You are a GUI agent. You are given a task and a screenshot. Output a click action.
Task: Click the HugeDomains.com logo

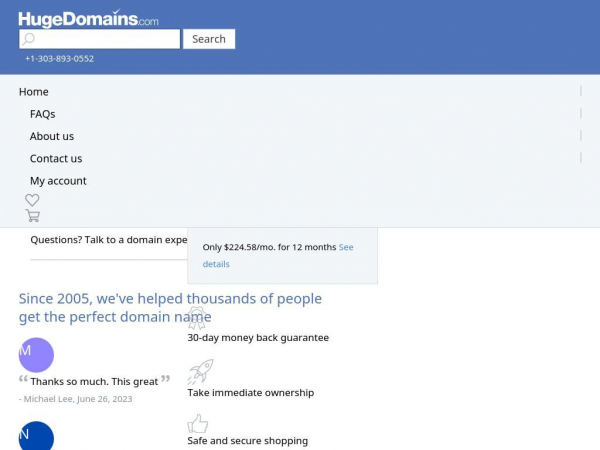pyautogui.click(x=88, y=19)
